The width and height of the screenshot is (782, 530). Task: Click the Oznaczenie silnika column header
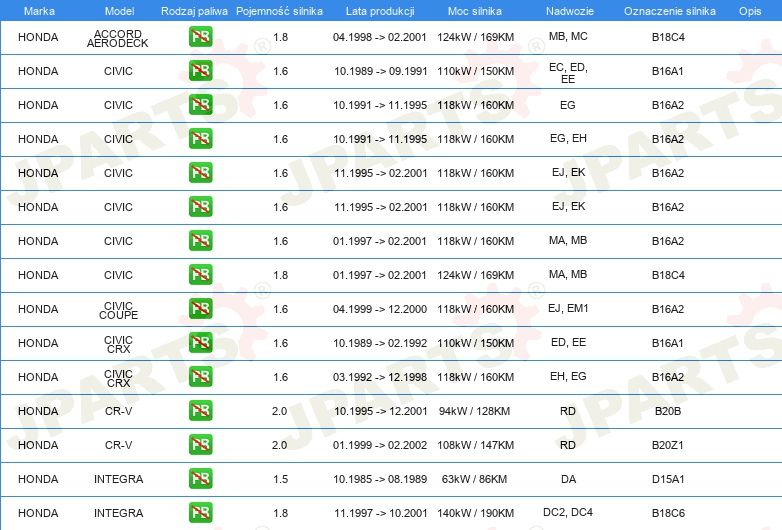point(670,11)
